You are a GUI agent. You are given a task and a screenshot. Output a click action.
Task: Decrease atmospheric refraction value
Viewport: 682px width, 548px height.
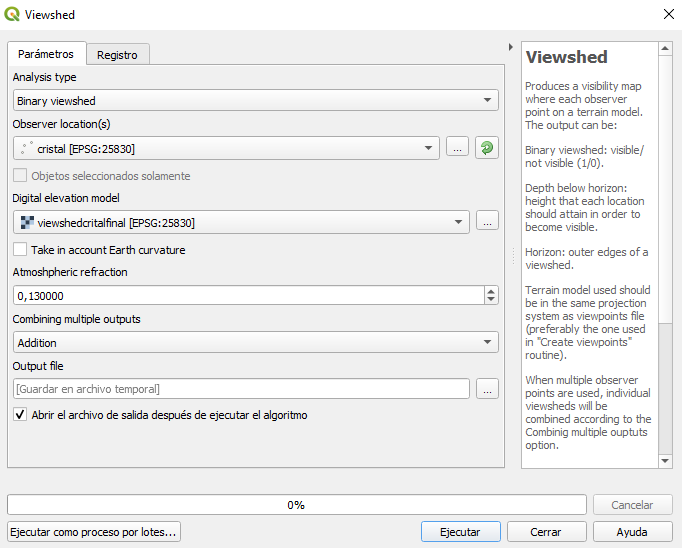coord(491,300)
